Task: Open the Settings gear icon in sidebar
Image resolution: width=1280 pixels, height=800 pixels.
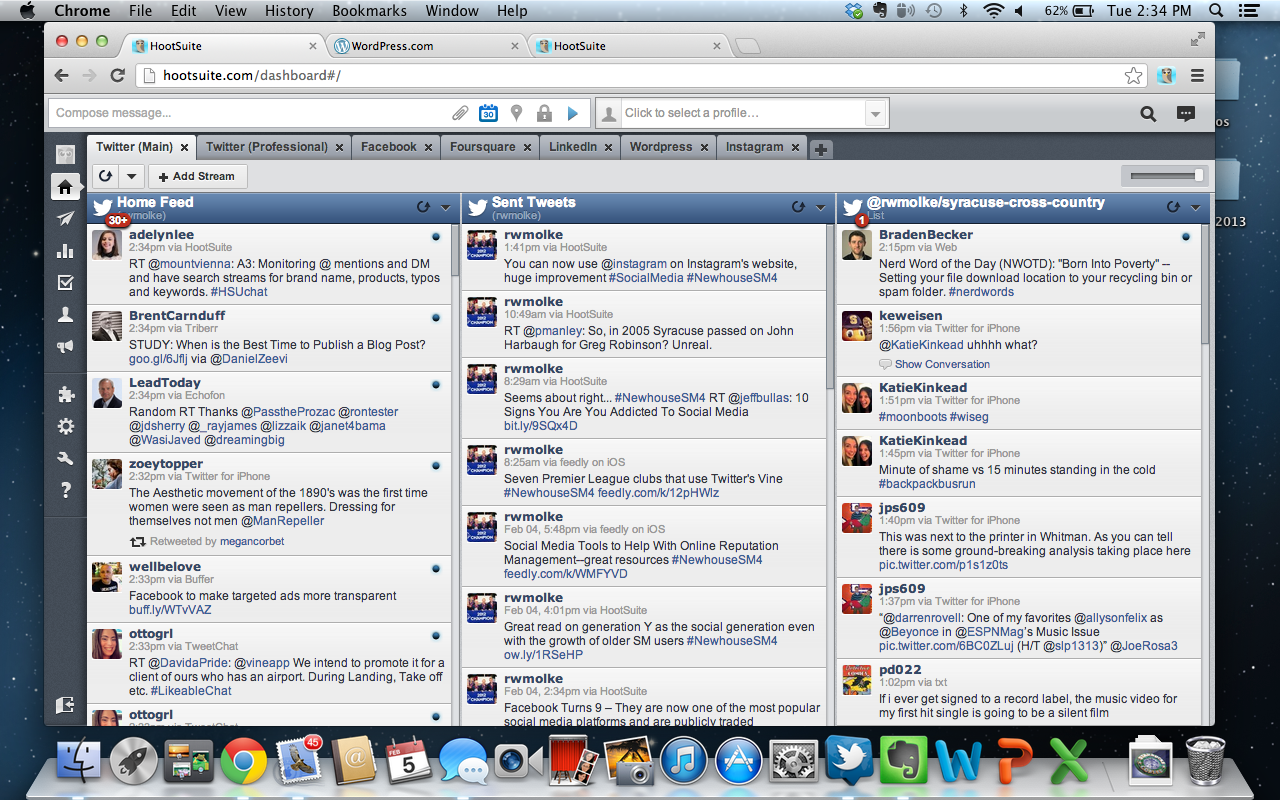Action: click(x=65, y=426)
